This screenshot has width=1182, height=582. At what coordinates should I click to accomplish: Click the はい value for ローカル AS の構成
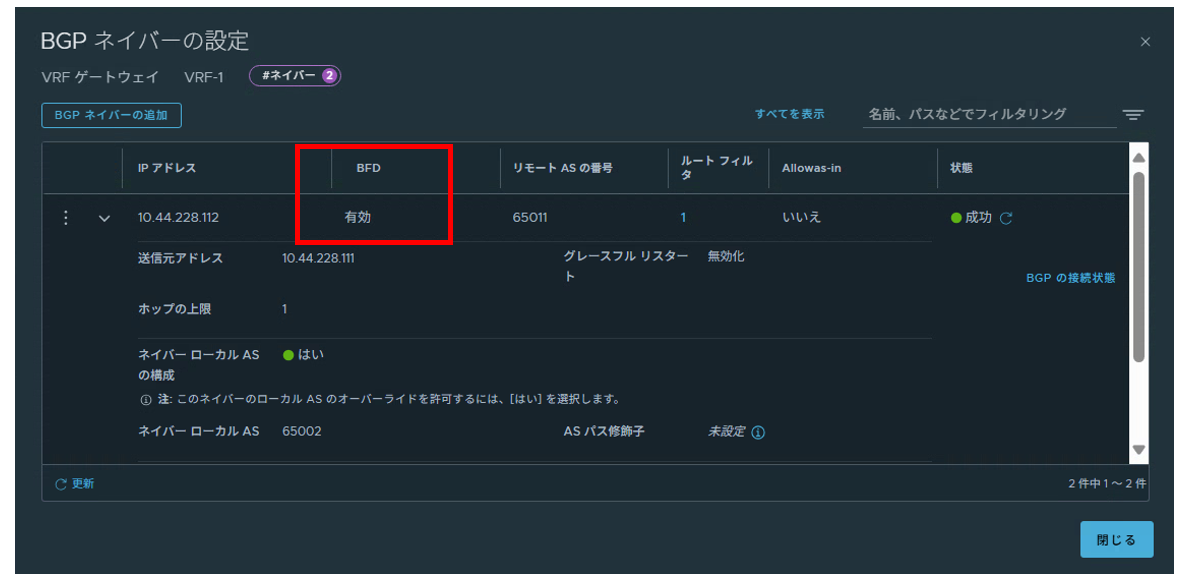[x=311, y=355]
